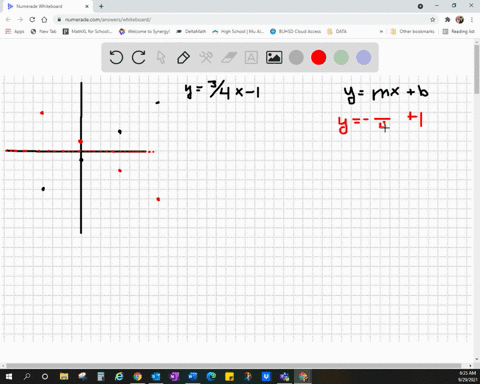Open the crossed tools settings icon
480x384 pixels.
(x=206, y=57)
